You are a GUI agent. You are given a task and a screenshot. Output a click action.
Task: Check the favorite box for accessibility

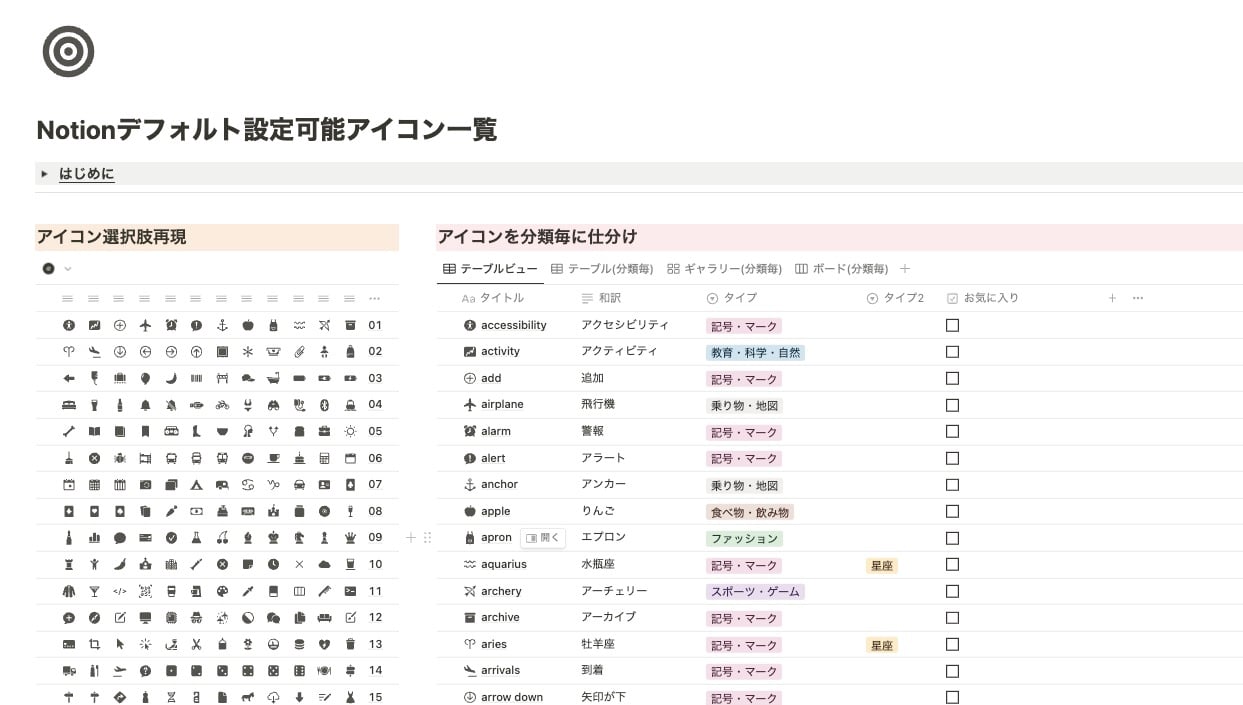coord(952,325)
